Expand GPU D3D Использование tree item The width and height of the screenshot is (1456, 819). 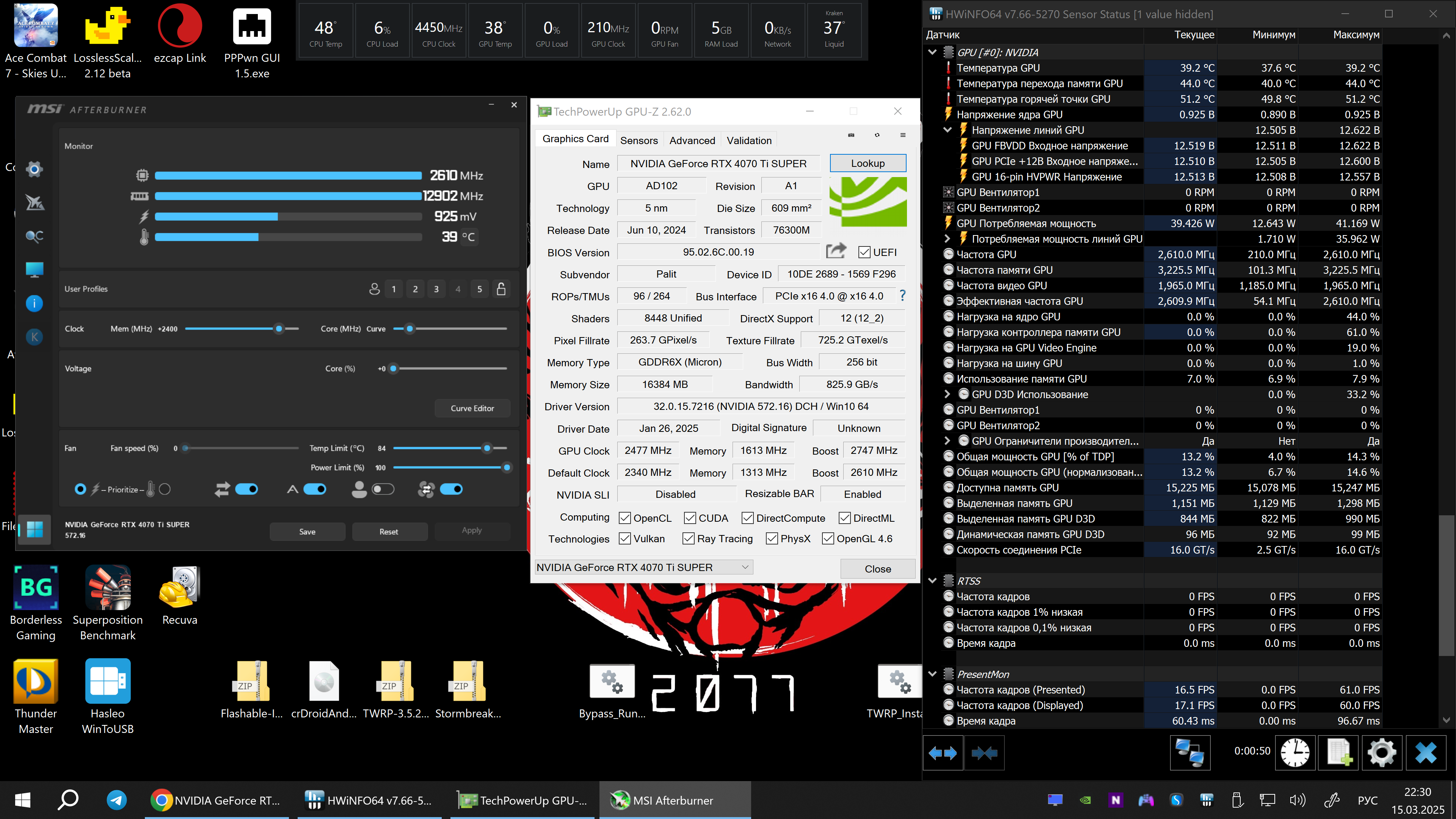click(x=947, y=394)
